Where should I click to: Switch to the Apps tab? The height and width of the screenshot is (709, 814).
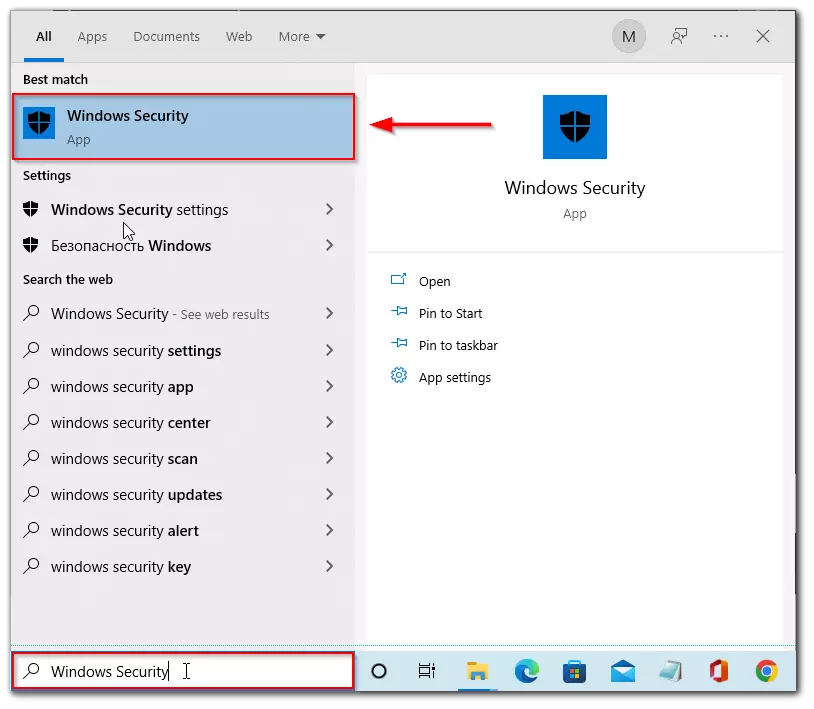tap(92, 36)
